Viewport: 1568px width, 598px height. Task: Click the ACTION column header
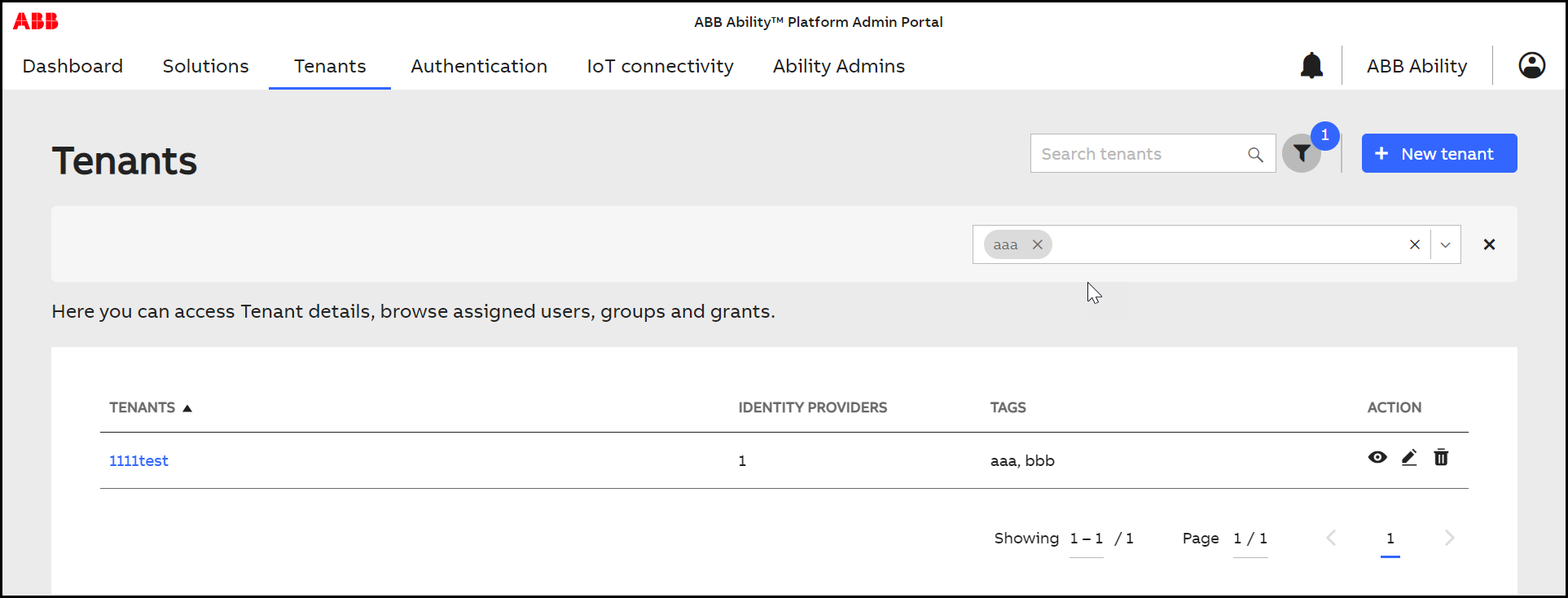point(1394,407)
